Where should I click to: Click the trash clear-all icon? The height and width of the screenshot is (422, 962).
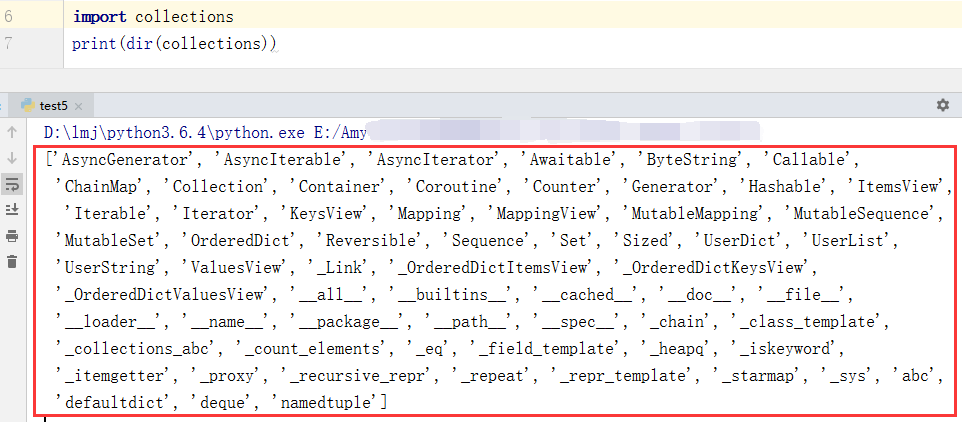coord(12,262)
